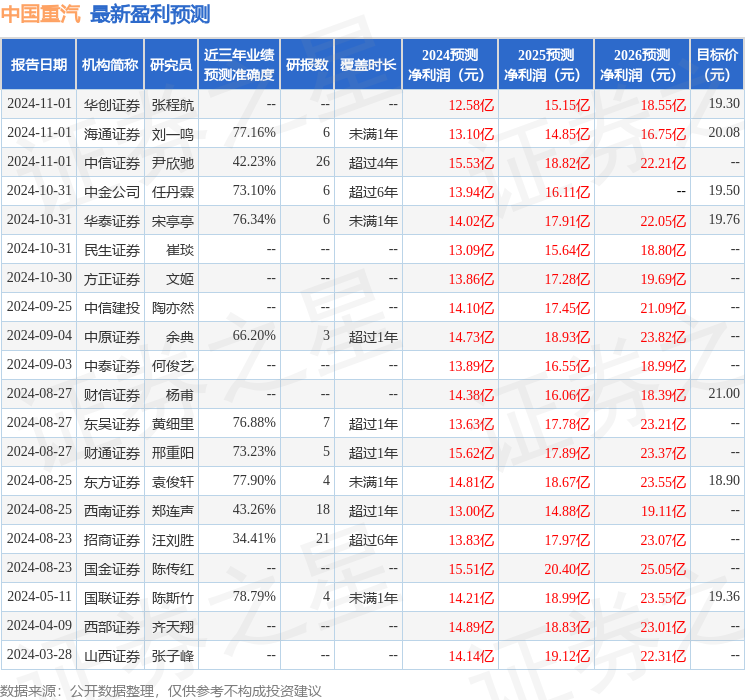
Task: Select 中原证券 institution cell
Action: (112, 337)
